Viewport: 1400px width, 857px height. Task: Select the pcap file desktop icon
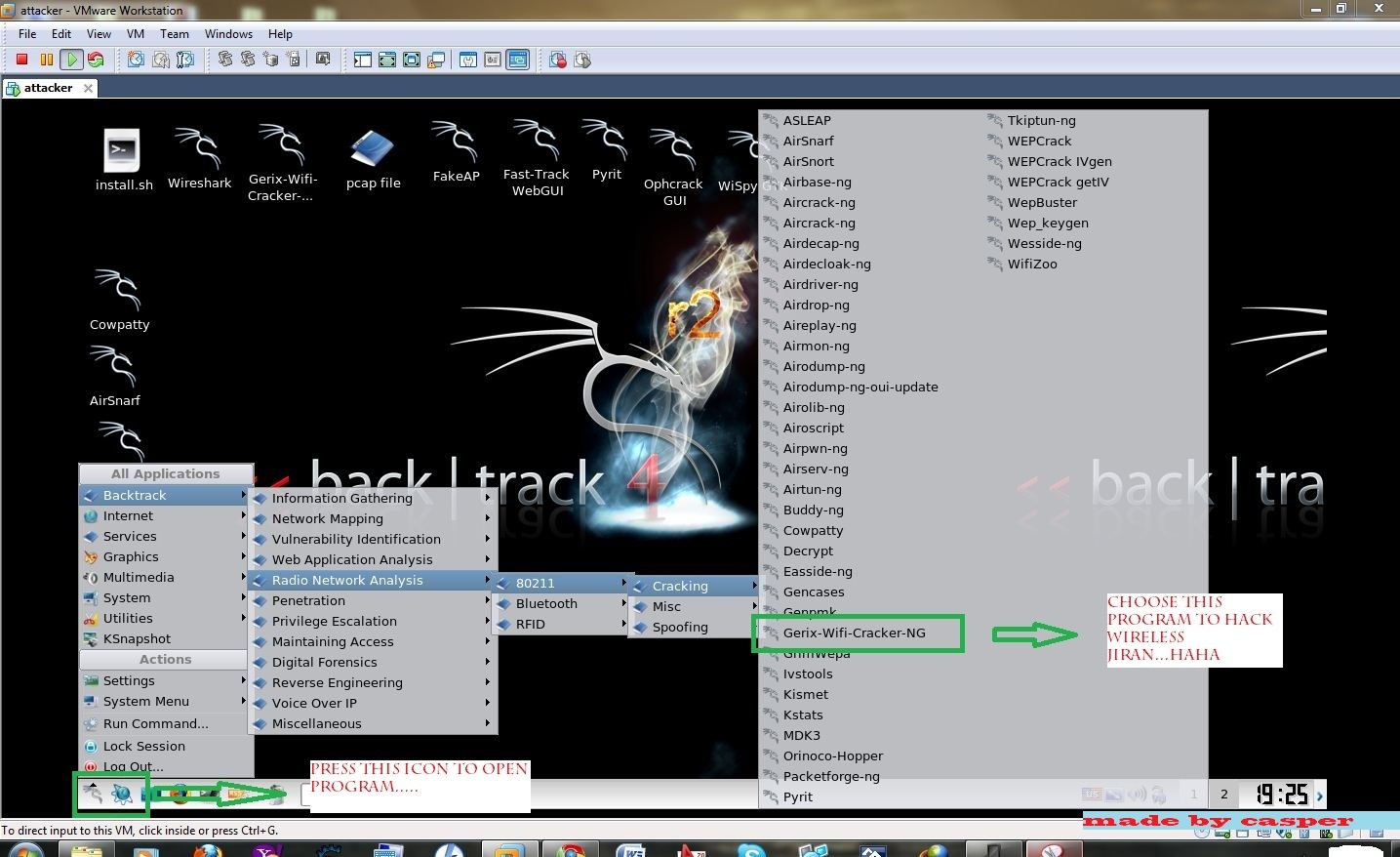373,159
